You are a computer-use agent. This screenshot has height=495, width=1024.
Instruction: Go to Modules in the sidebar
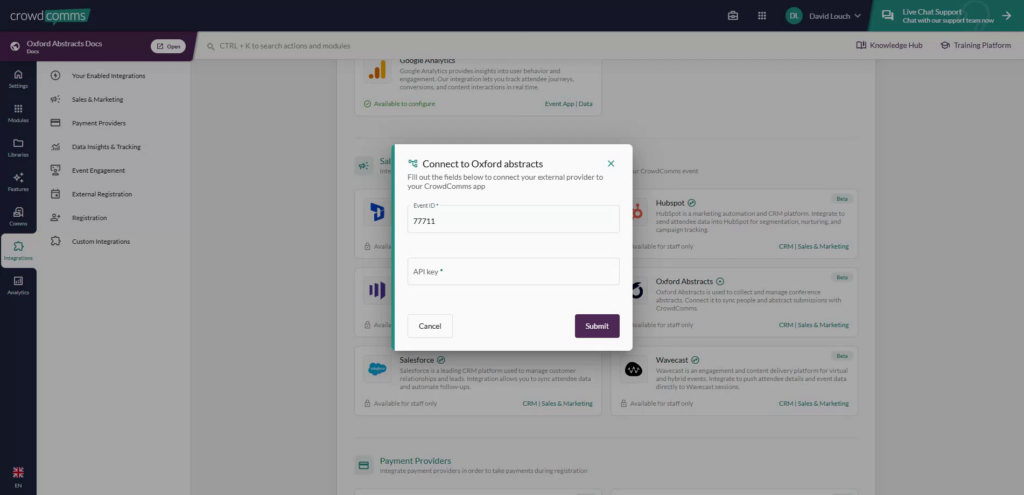18,114
